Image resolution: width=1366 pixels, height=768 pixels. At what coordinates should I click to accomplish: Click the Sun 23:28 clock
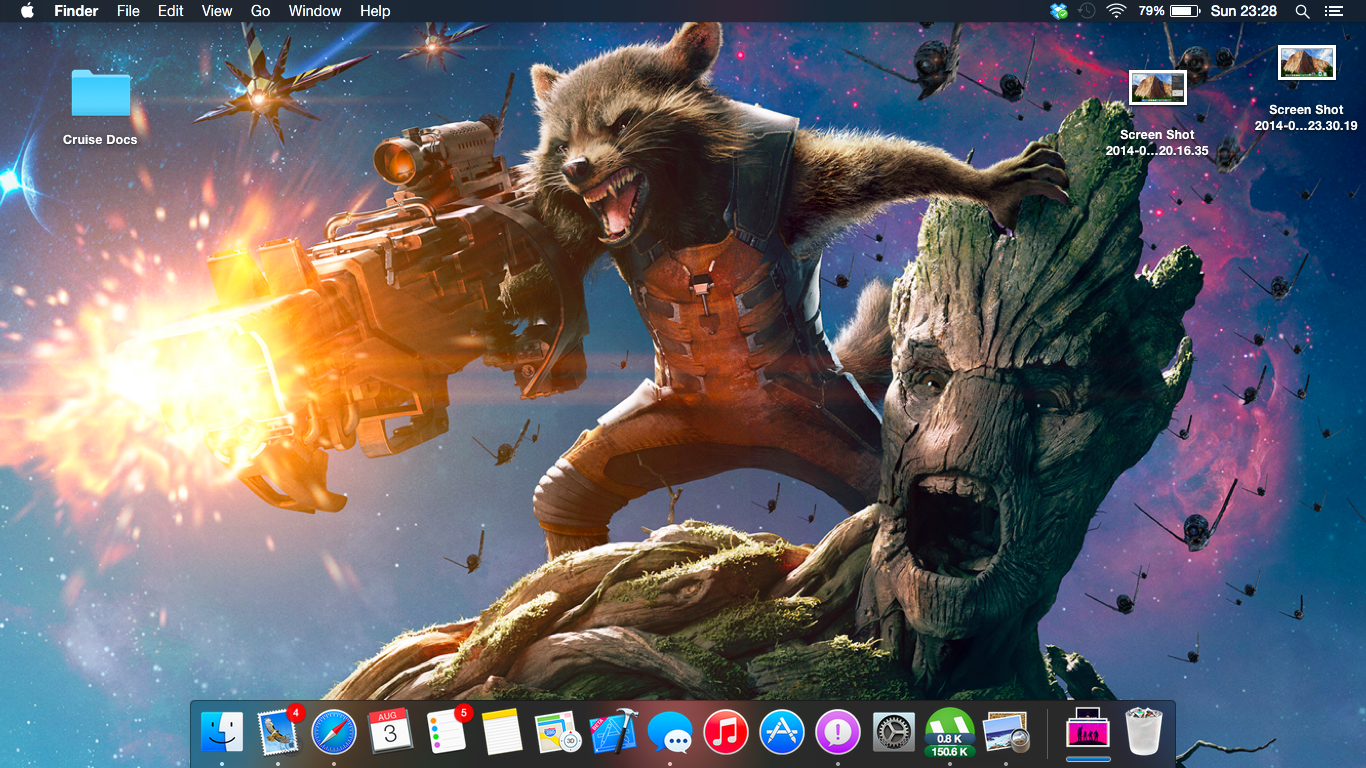click(1244, 11)
